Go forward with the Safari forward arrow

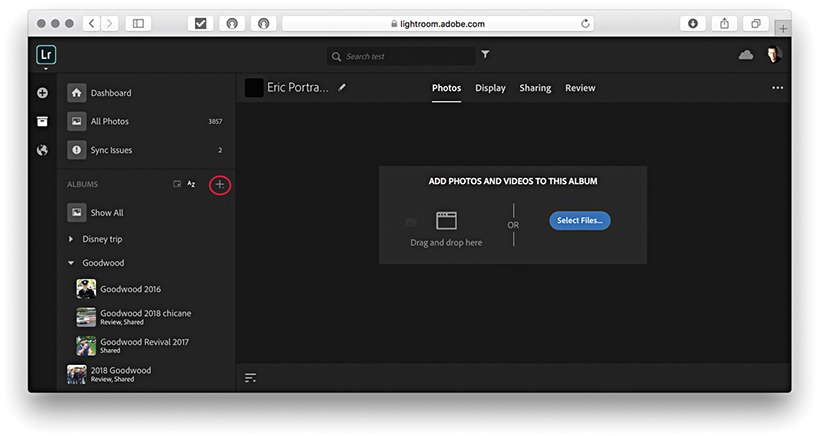[109, 23]
